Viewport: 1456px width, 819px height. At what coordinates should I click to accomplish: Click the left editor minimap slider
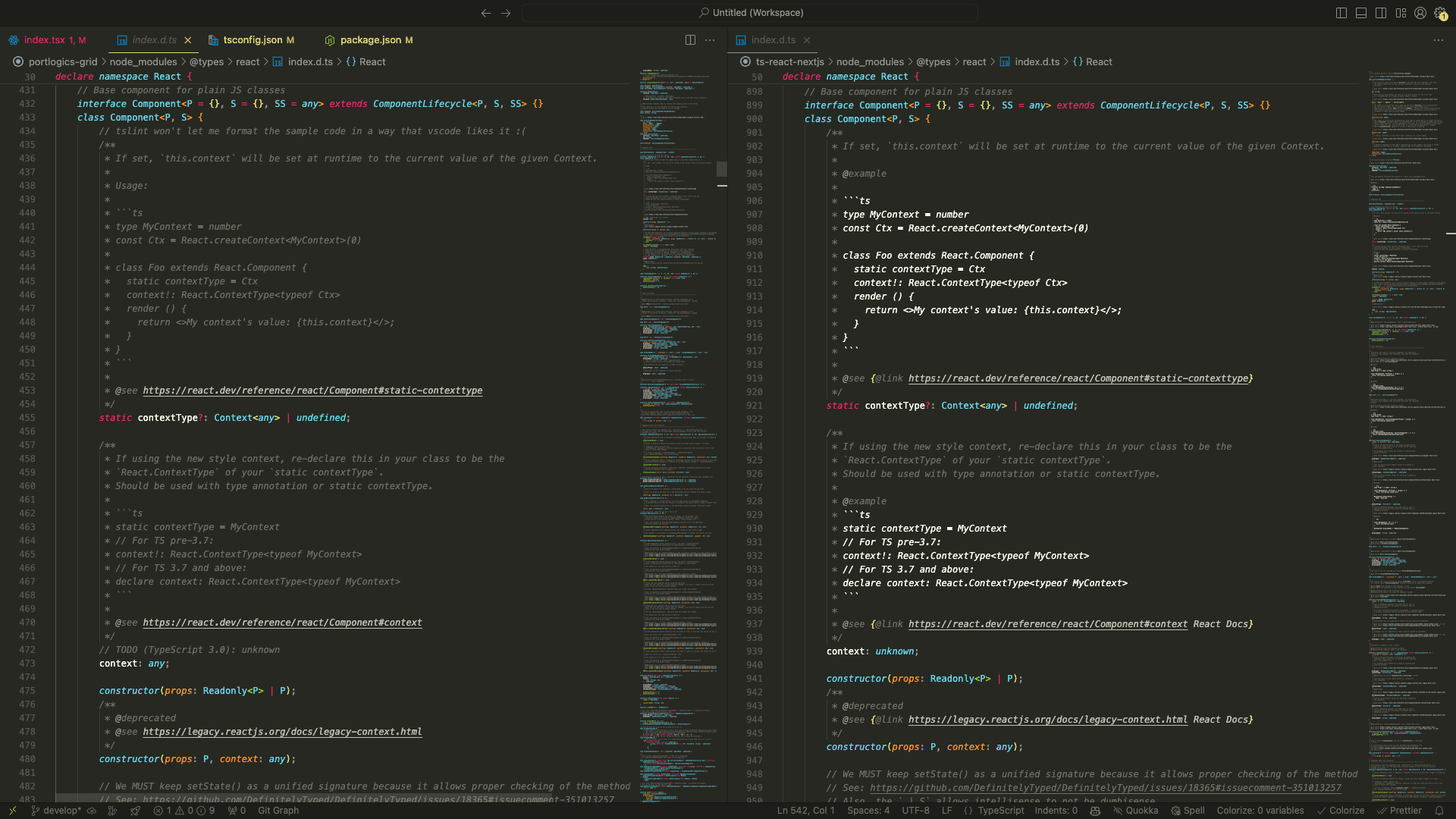point(721,168)
